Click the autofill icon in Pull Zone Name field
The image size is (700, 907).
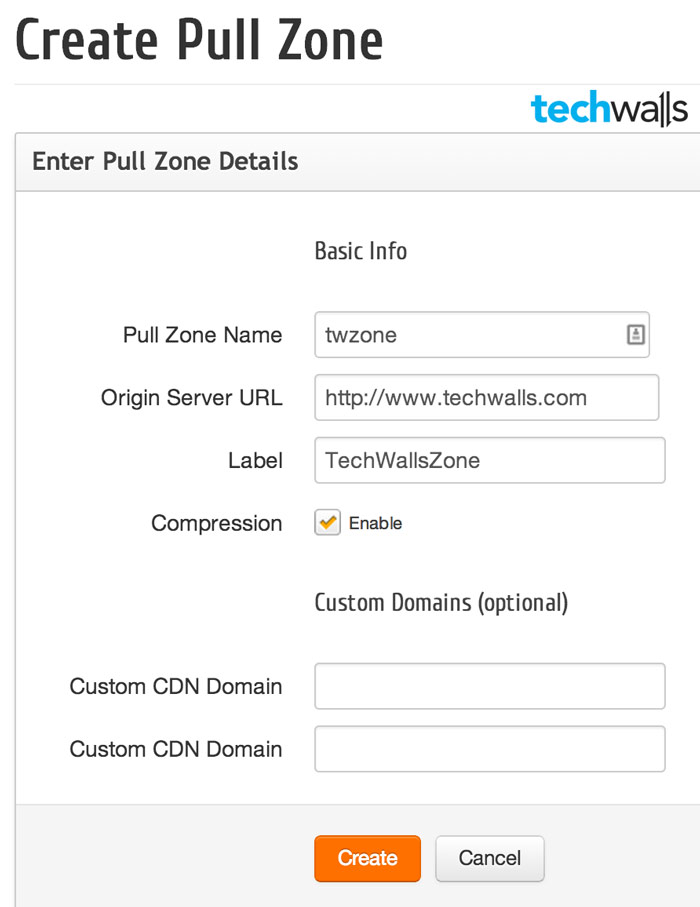pos(636,335)
